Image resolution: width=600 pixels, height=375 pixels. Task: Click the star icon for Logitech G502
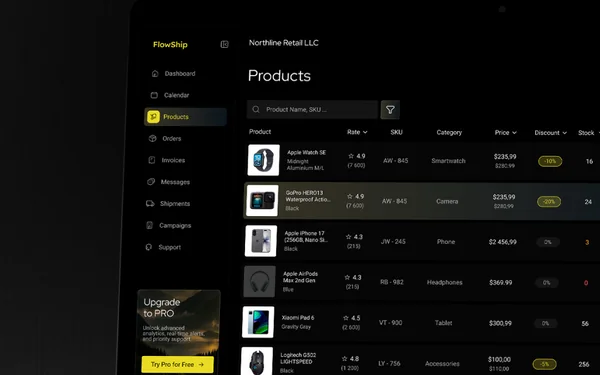tap(344, 359)
